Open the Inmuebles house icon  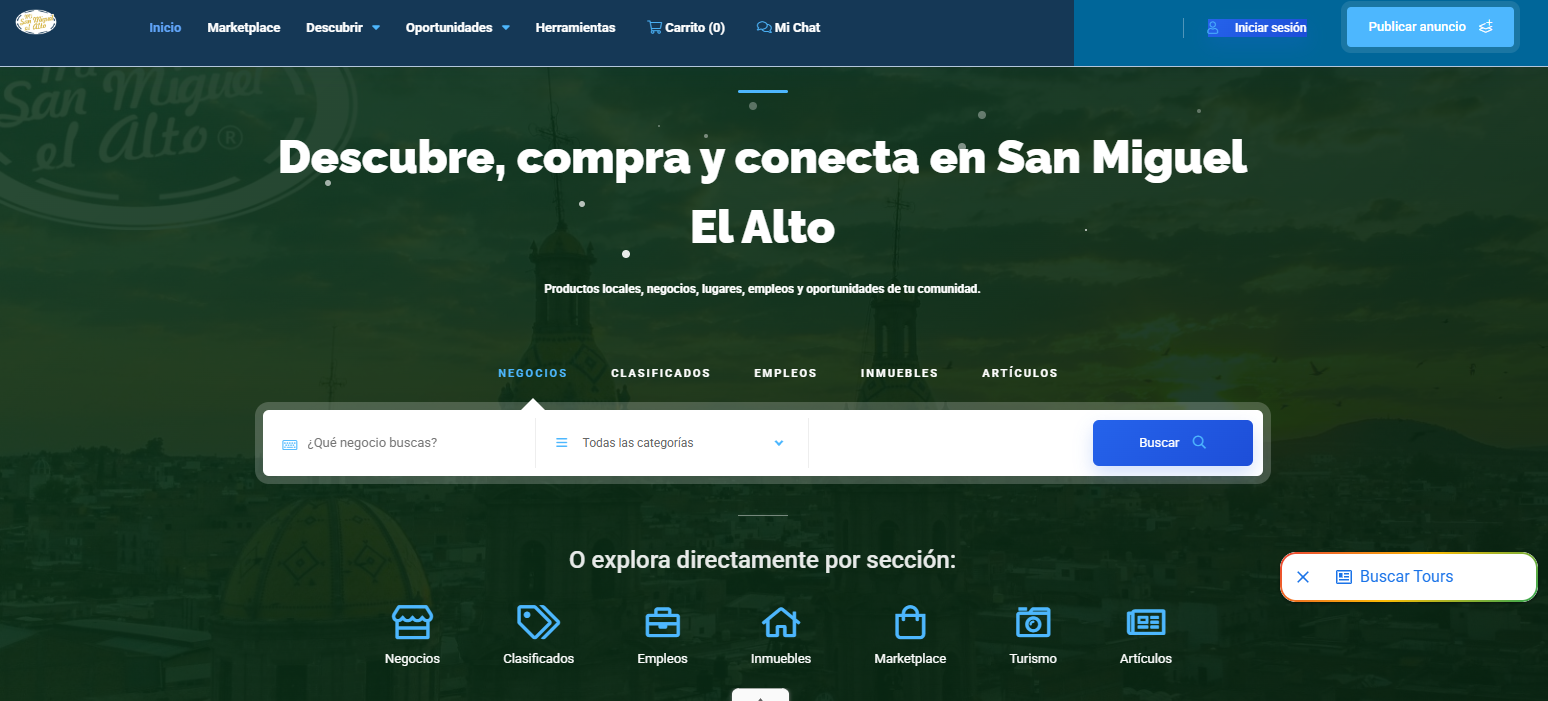781,622
